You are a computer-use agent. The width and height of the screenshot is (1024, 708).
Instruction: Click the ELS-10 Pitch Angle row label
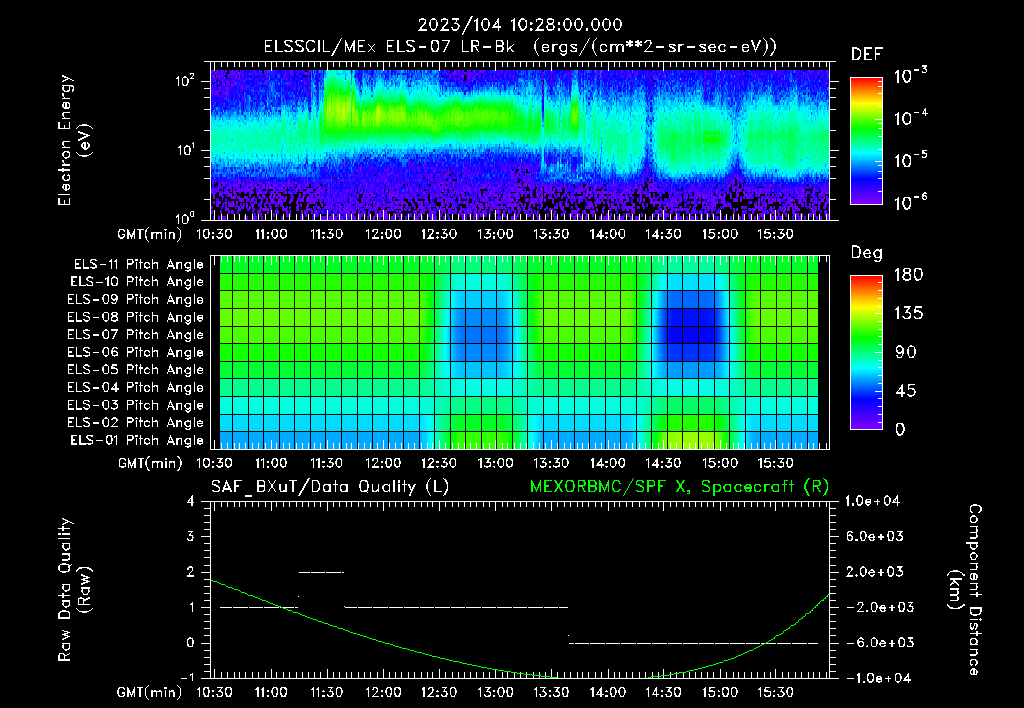pos(137,282)
